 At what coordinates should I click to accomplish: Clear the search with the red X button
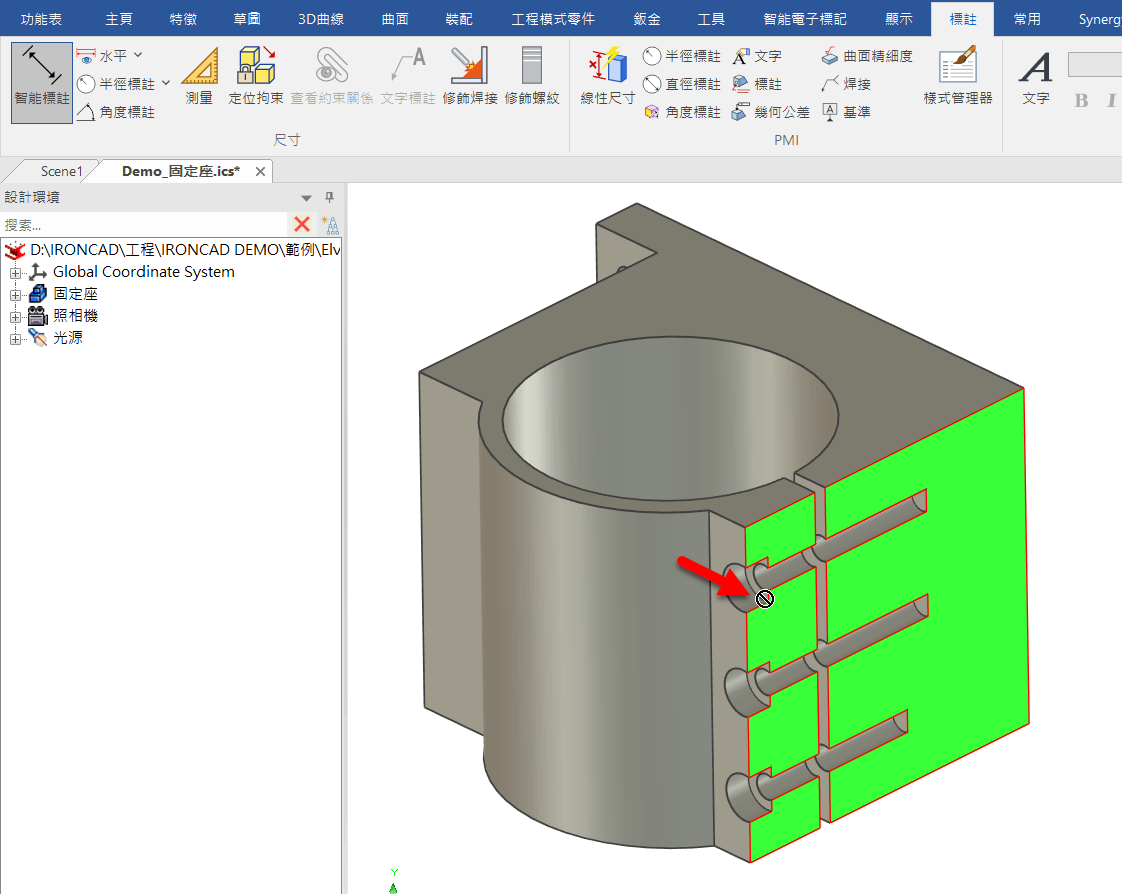301,224
